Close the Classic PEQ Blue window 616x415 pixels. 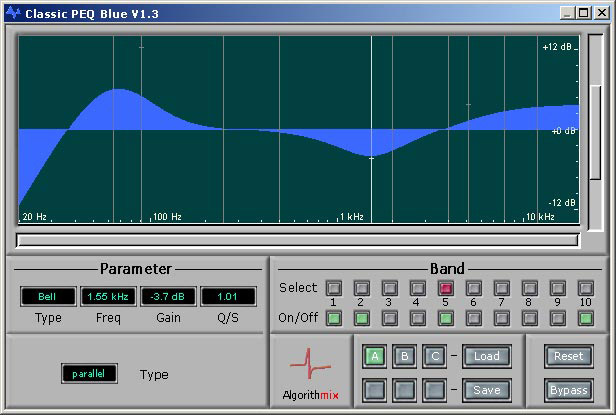pos(602,13)
